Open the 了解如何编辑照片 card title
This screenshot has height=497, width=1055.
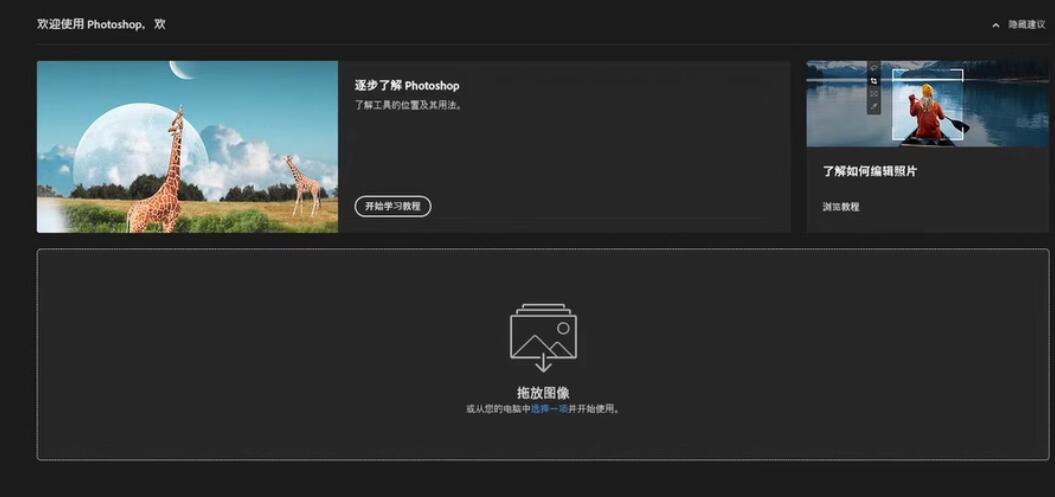[x=869, y=171]
